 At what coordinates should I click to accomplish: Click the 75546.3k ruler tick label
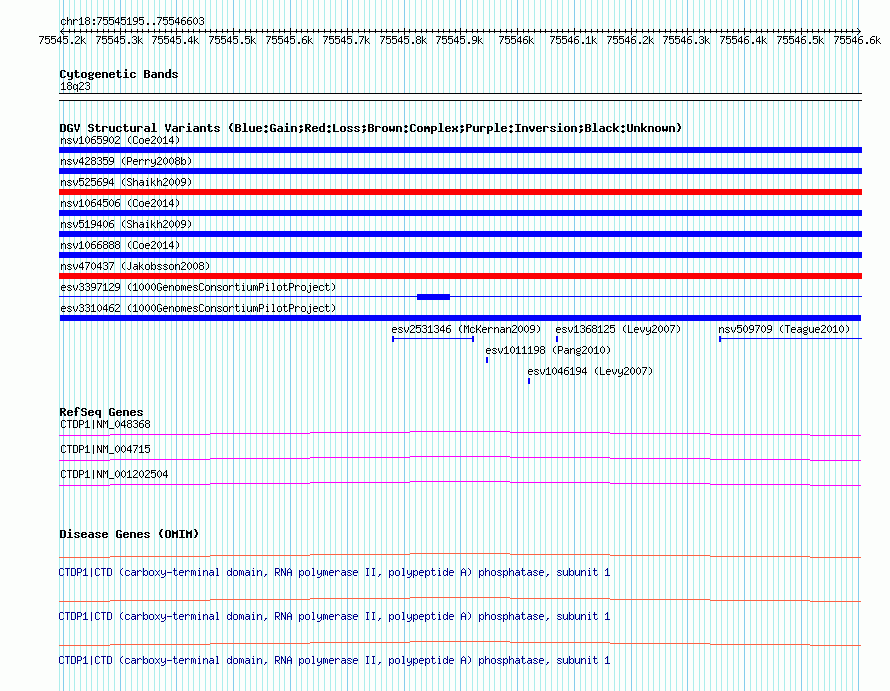click(686, 40)
